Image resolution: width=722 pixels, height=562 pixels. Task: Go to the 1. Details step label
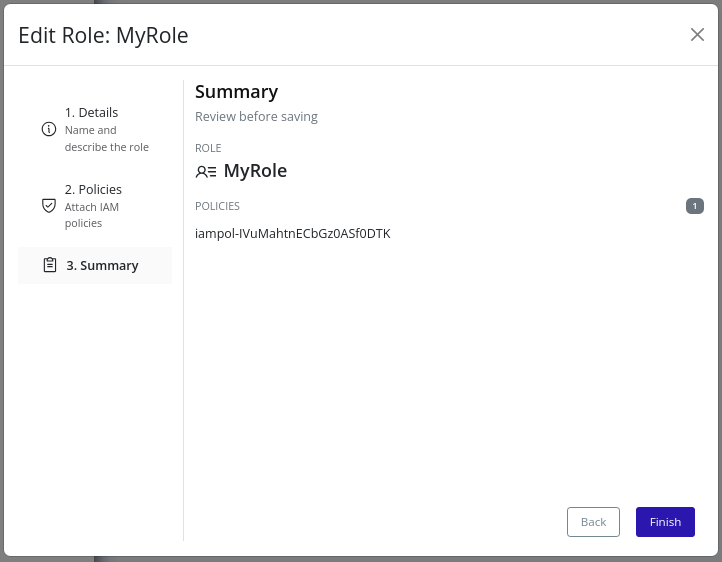[x=92, y=113]
